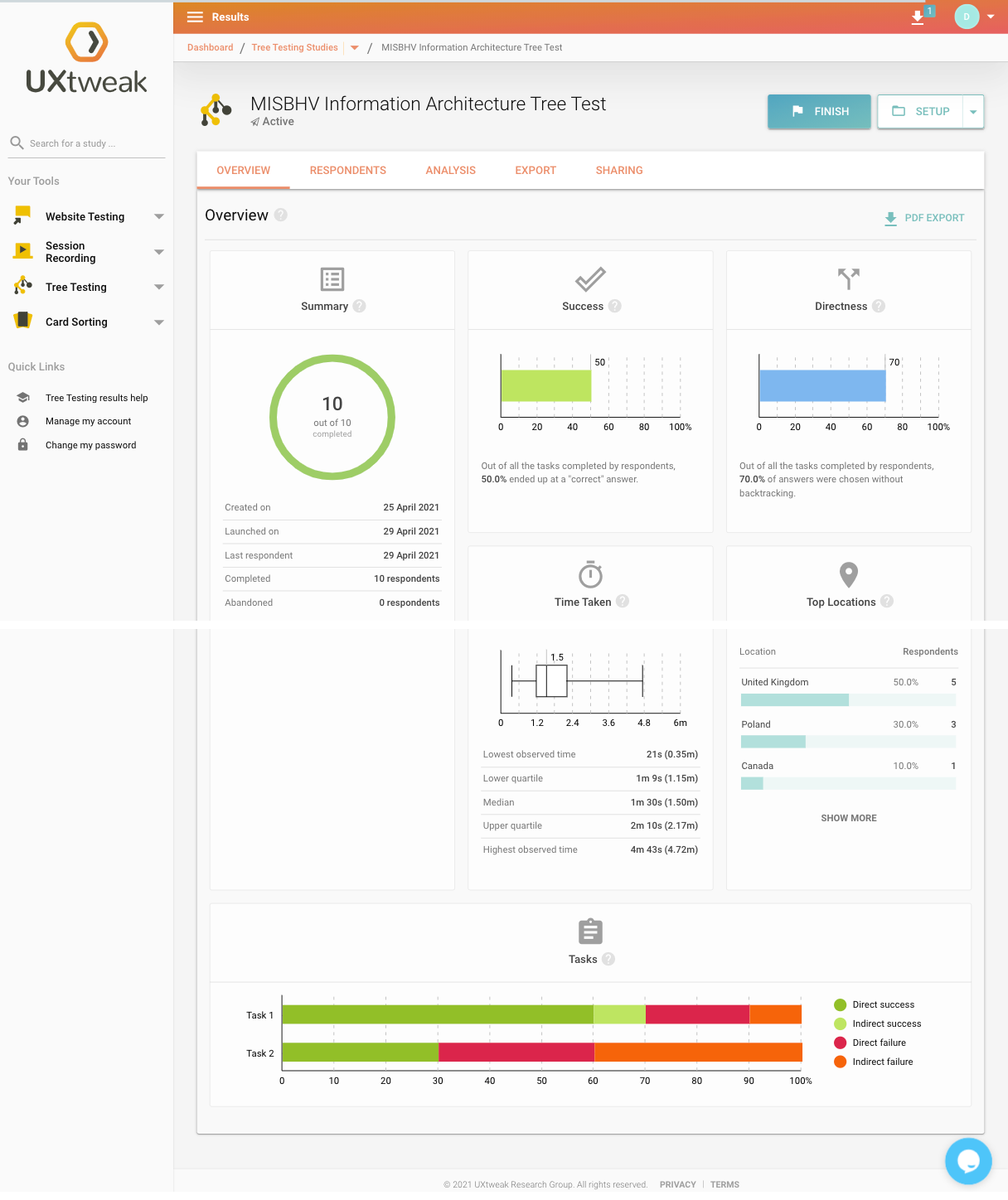The image size is (1008, 1200).
Task: Expand the Card Sorting menu
Action: click(159, 322)
